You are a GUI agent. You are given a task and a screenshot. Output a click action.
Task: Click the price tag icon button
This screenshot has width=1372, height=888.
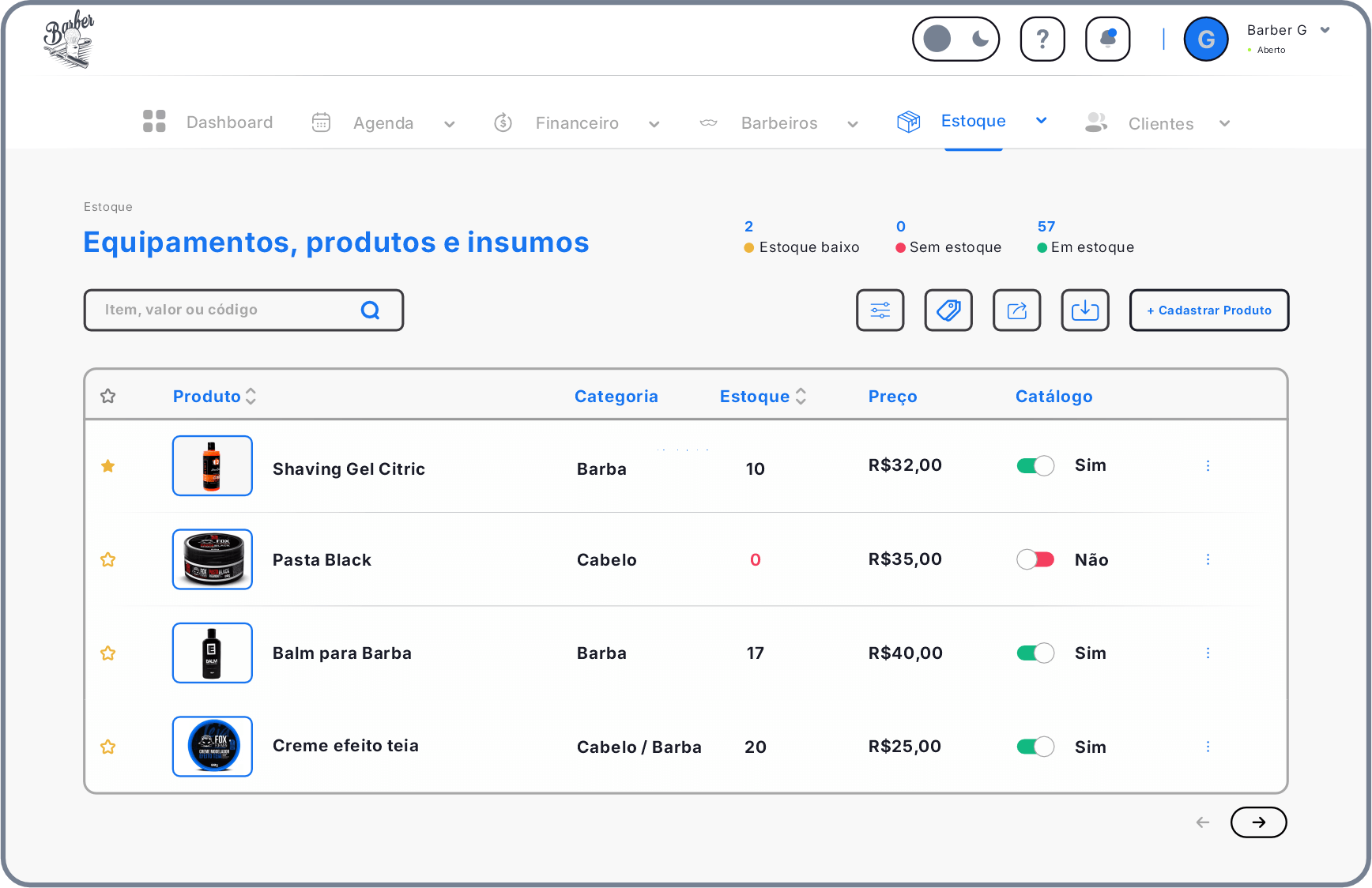tap(948, 310)
